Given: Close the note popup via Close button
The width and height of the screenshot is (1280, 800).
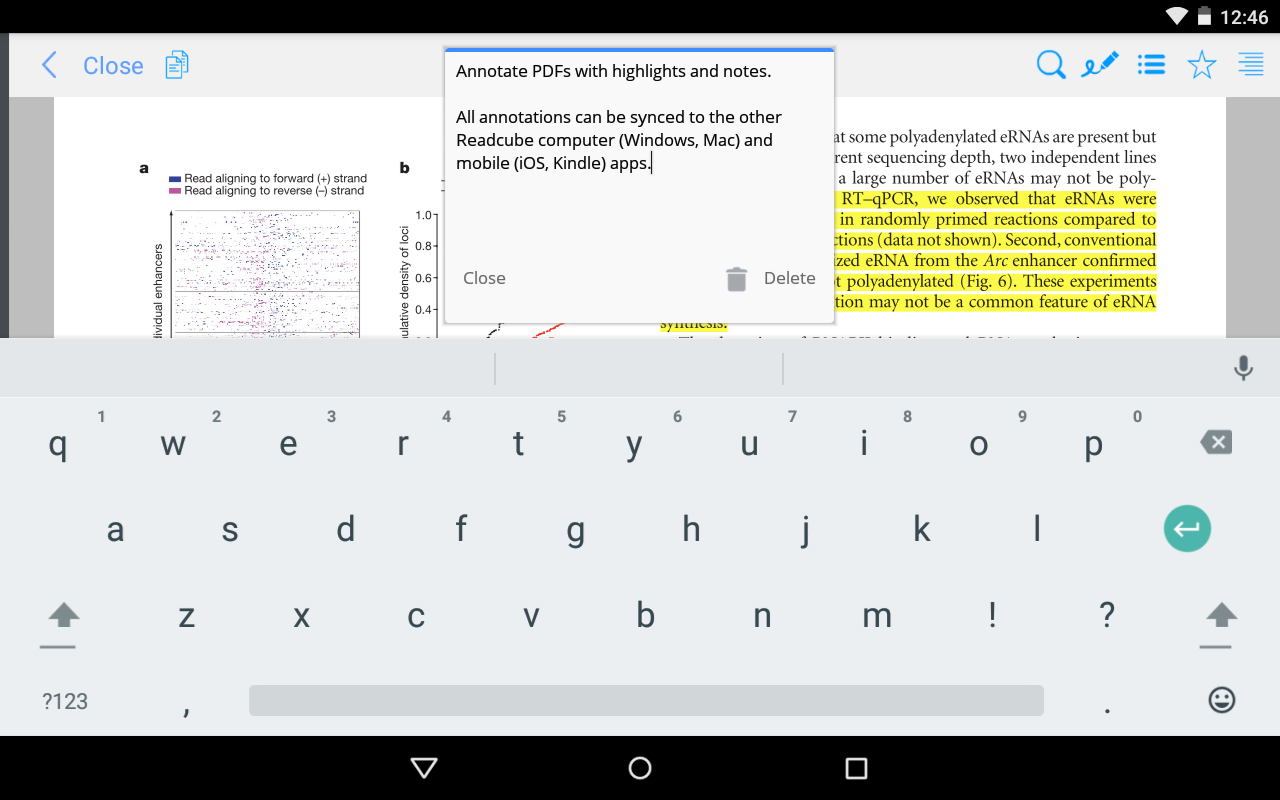Looking at the screenshot, I should [x=484, y=279].
